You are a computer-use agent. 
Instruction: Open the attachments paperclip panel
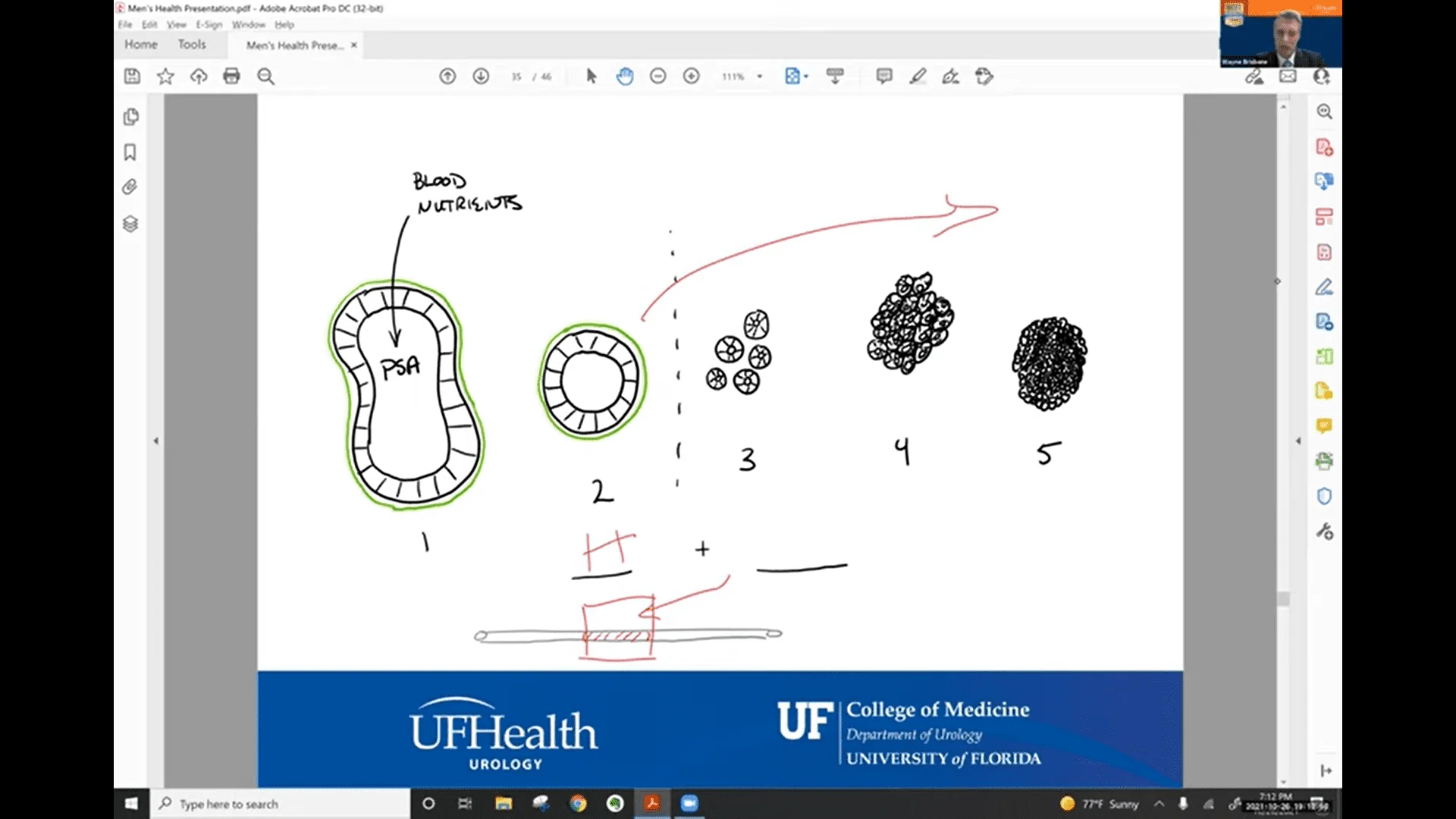130,187
